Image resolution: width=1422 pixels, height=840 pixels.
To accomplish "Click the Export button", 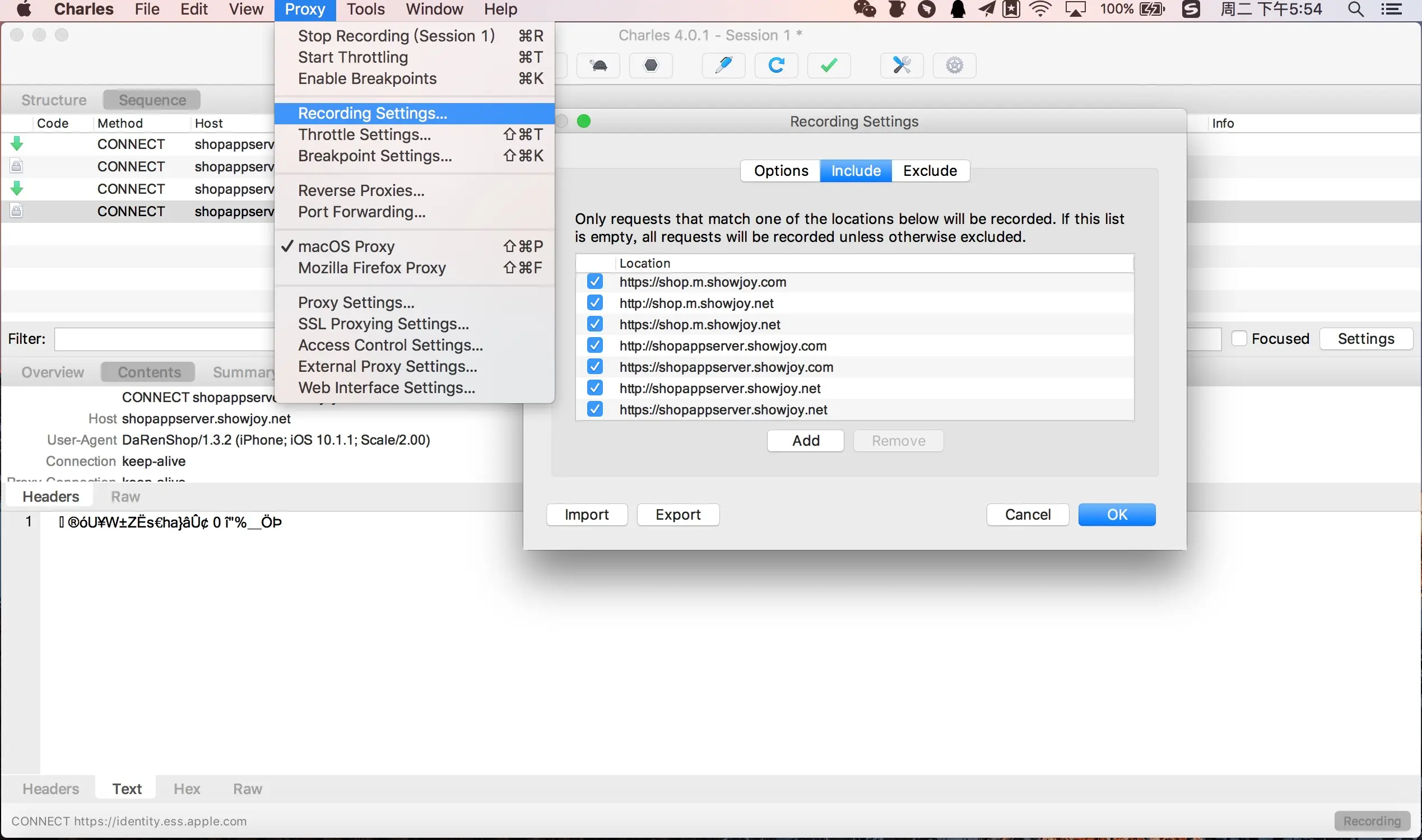I will pyautogui.click(x=677, y=515).
